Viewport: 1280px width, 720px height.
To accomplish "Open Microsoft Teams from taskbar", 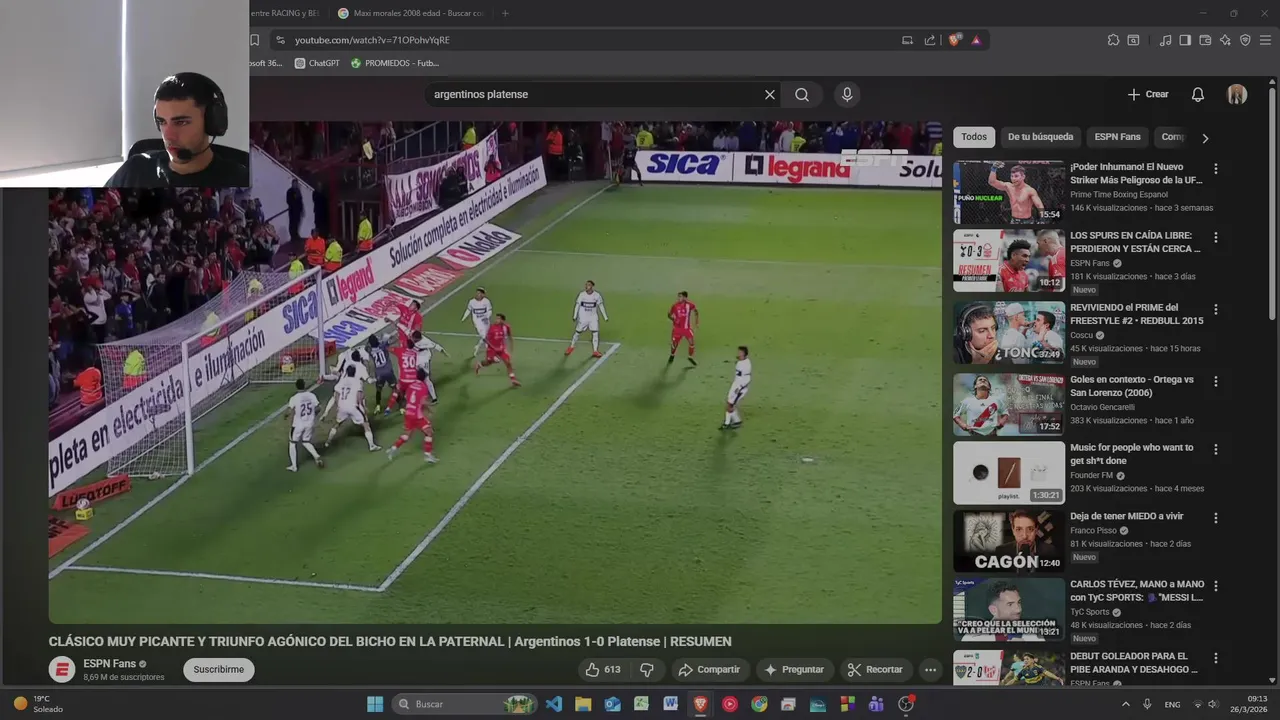I will [x=876, y=704].
